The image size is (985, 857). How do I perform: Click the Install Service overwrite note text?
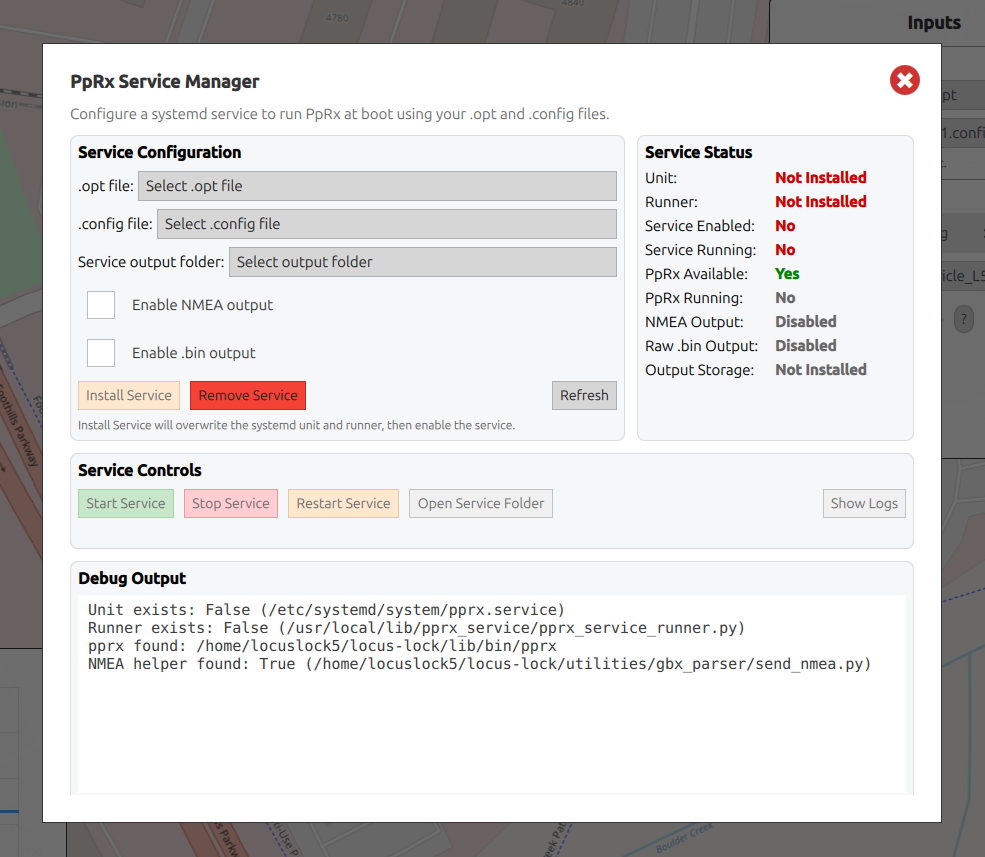tap(297, 425)
